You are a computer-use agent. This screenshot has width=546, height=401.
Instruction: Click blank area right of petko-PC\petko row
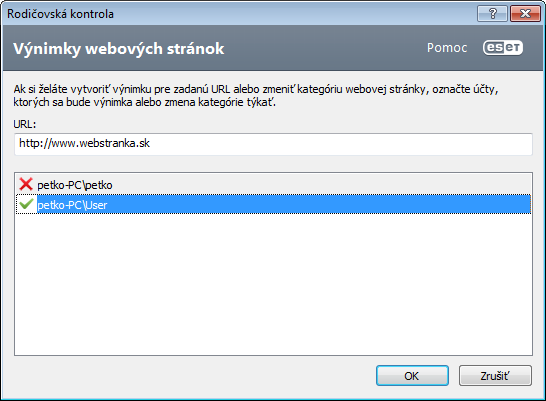pos(320,184)
